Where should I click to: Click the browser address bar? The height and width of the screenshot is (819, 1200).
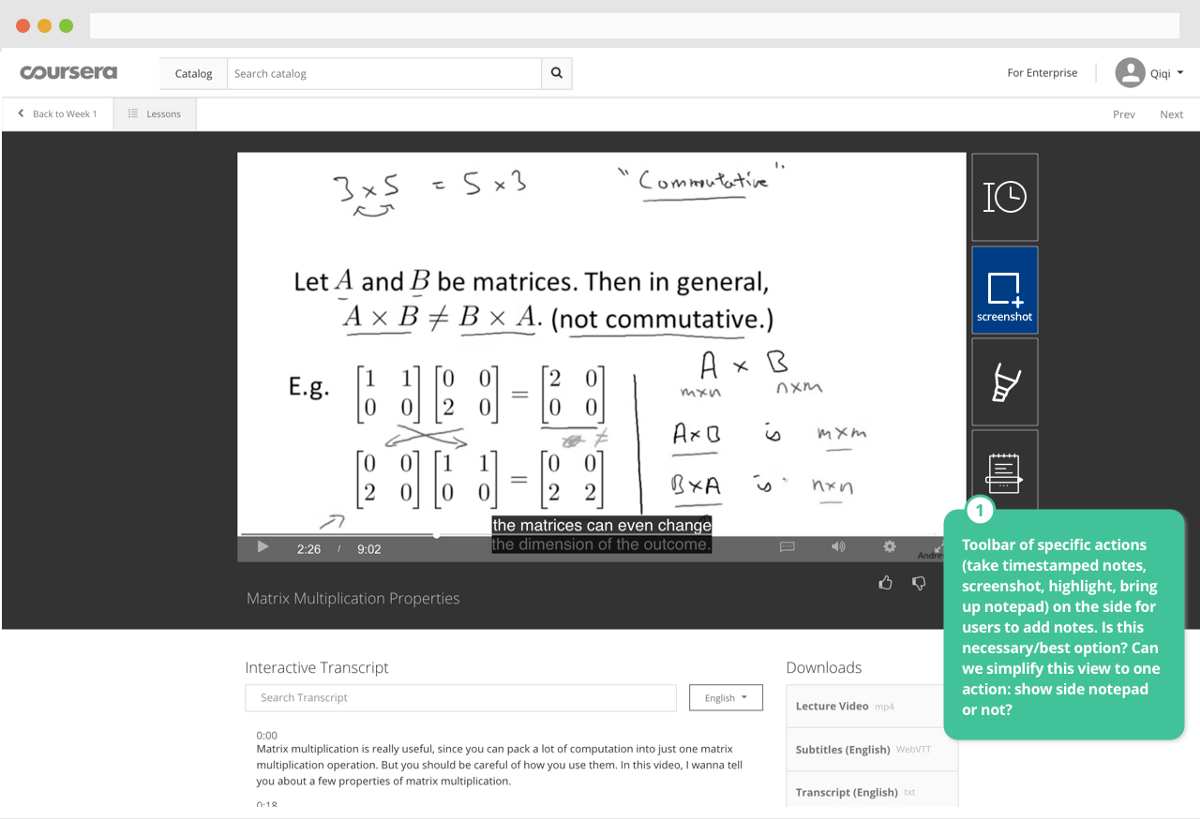point(635,26)
